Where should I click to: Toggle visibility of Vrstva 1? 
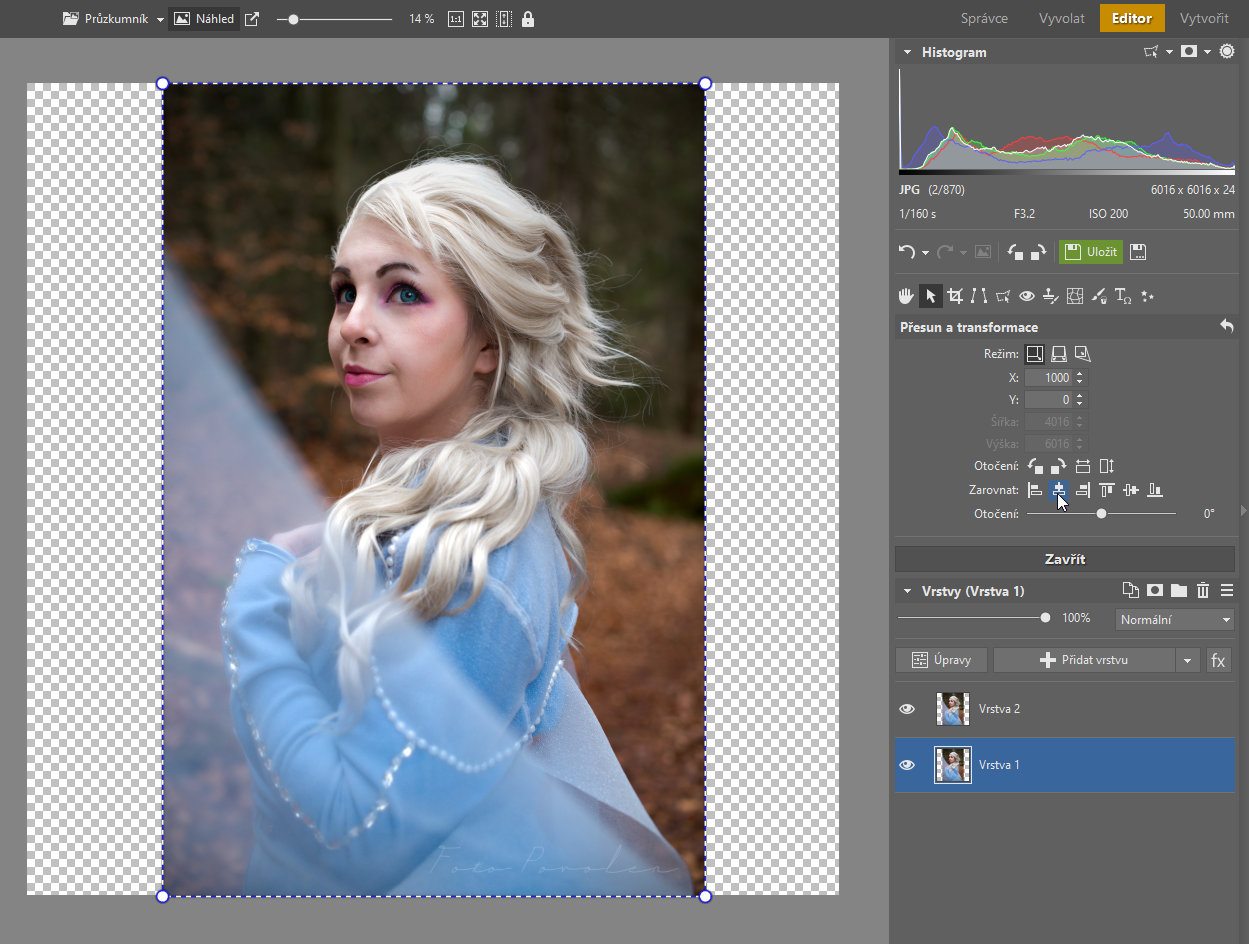[907, 765]
